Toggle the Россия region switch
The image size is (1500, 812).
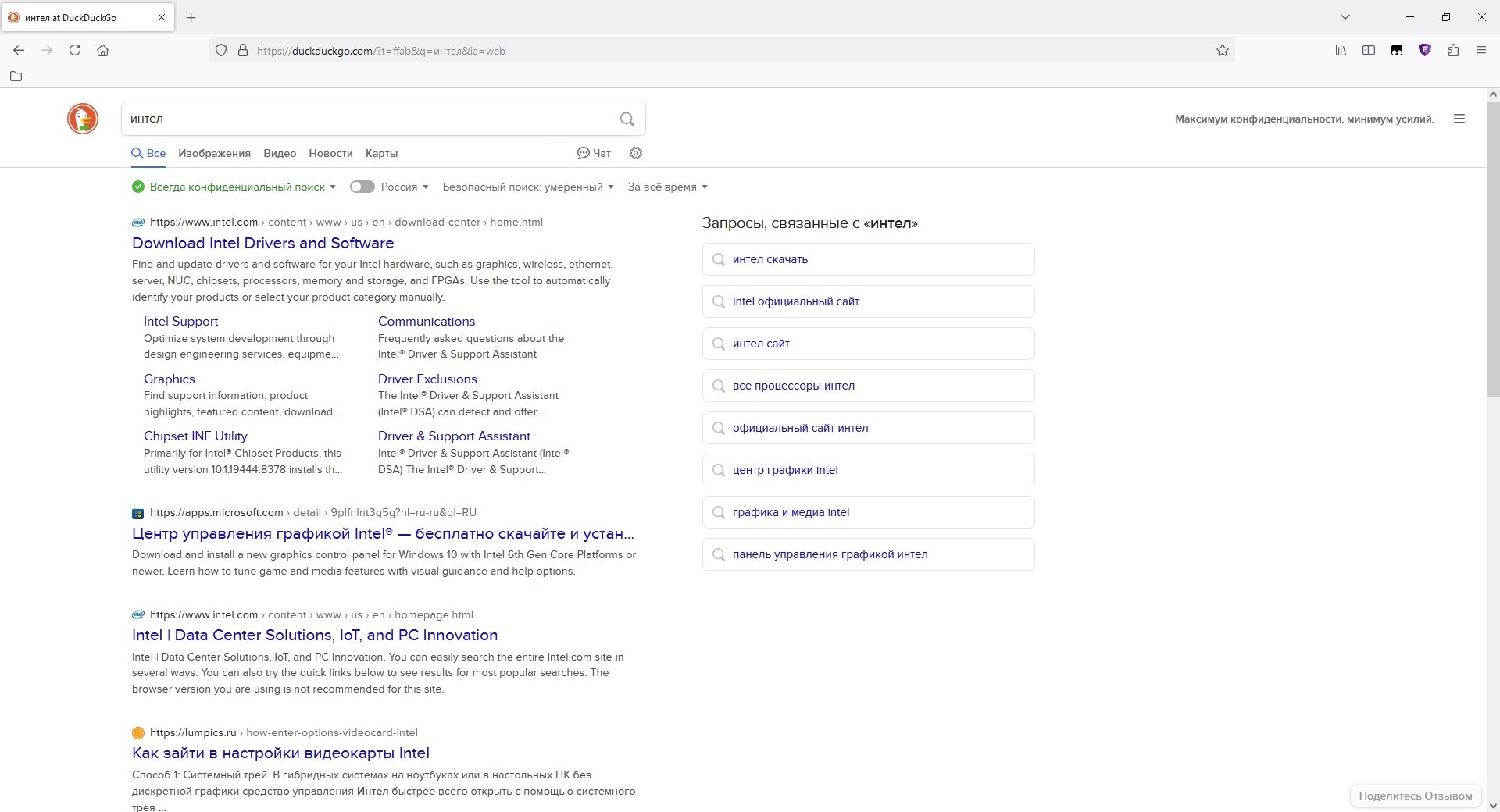362,187
